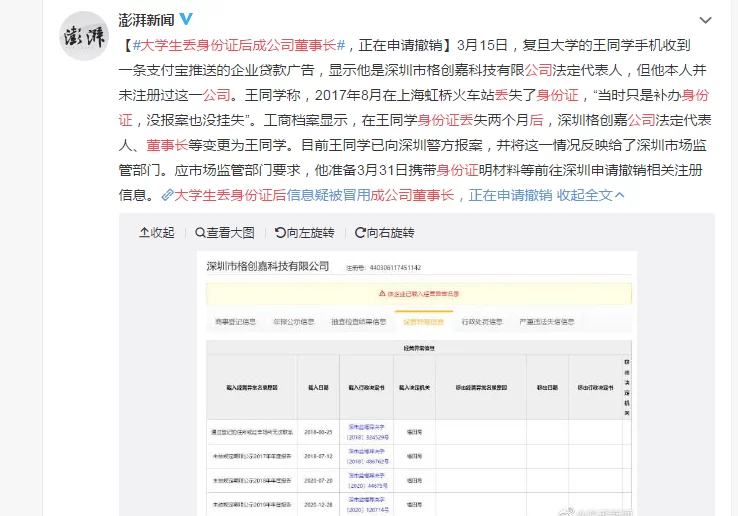The image size is (738, 516).
Task: Click the chain link icon before article link
Action: point(167,195)
